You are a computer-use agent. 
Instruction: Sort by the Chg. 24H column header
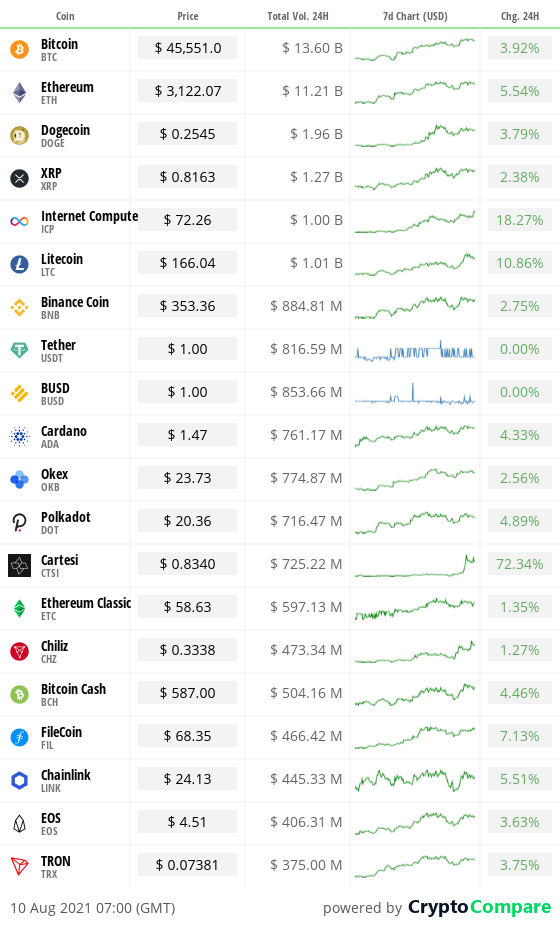tap(520, 16)
